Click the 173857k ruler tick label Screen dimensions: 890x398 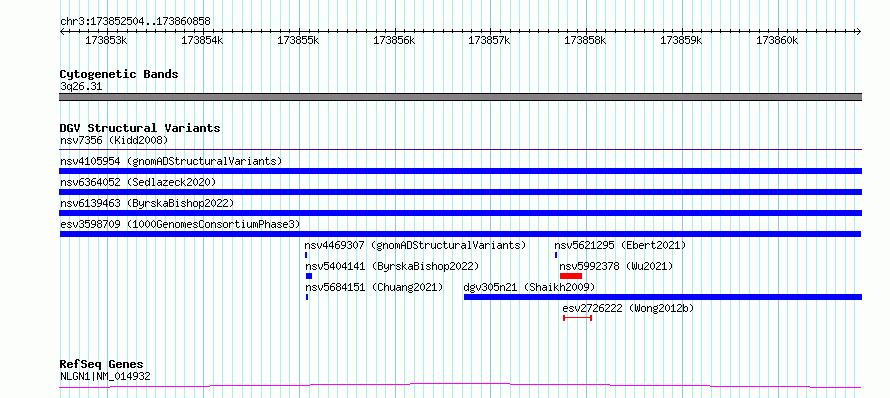point(489,40)
